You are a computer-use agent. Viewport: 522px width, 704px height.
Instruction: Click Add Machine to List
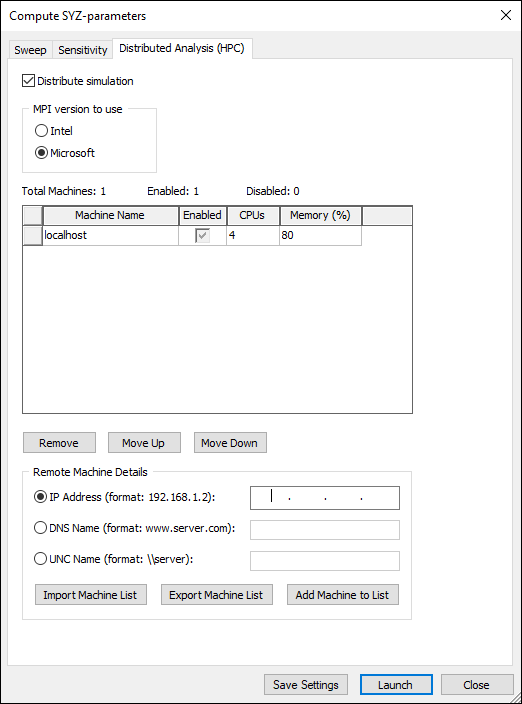(343, 594)
